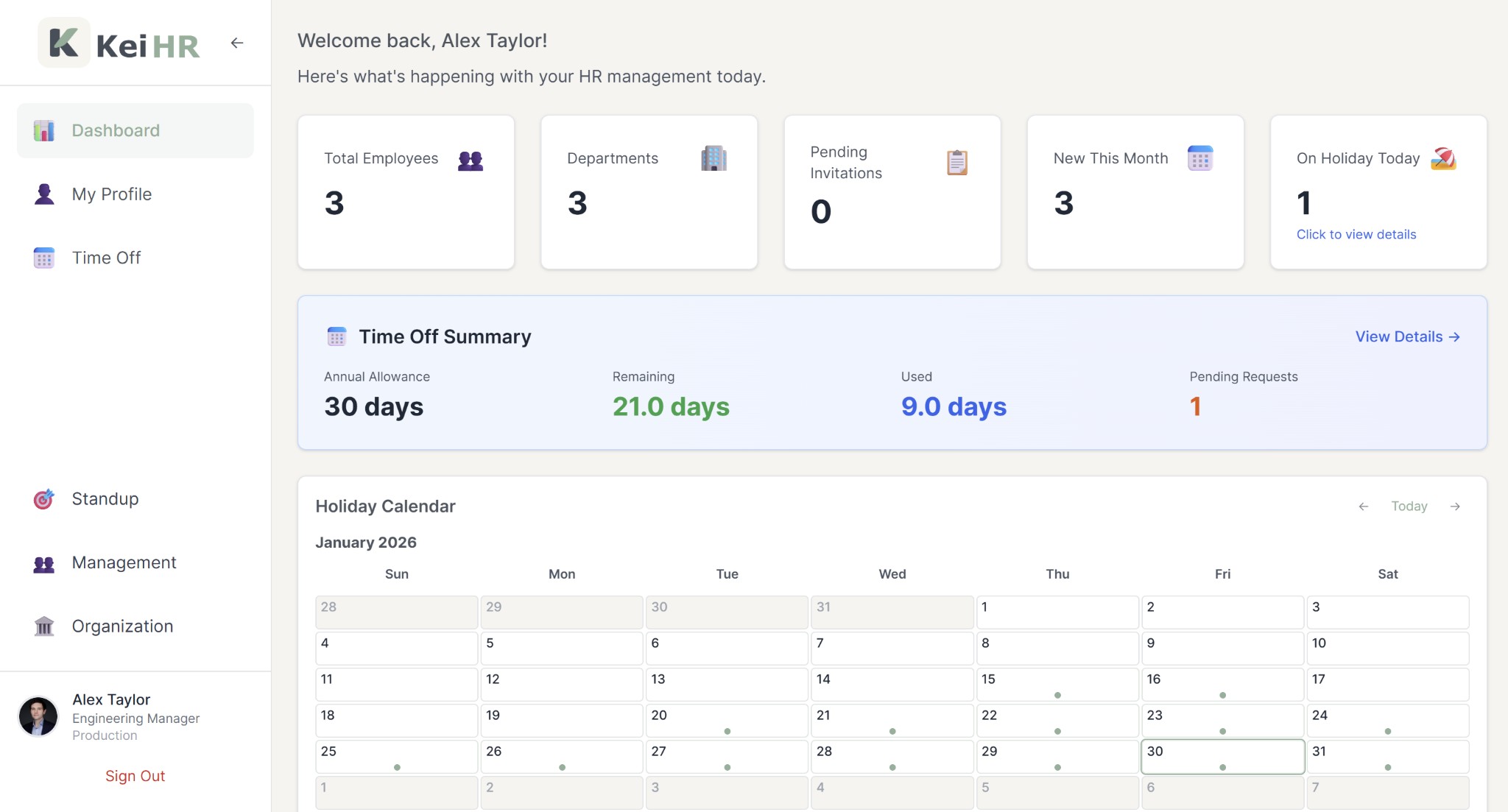Click the Time Off calendar icon
The image size is (1508, 812).
(x=44, y=258)
